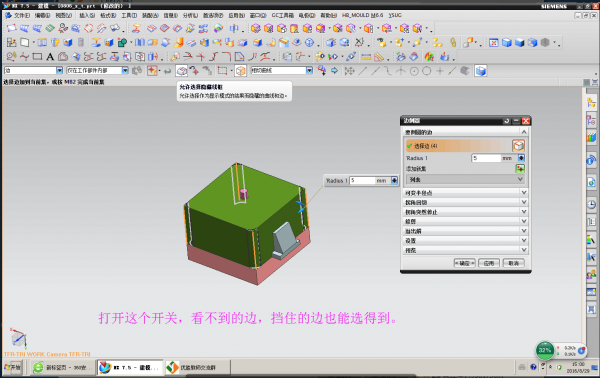Click the Windows Start button
The image size is (600, 378).
[13, 367]
